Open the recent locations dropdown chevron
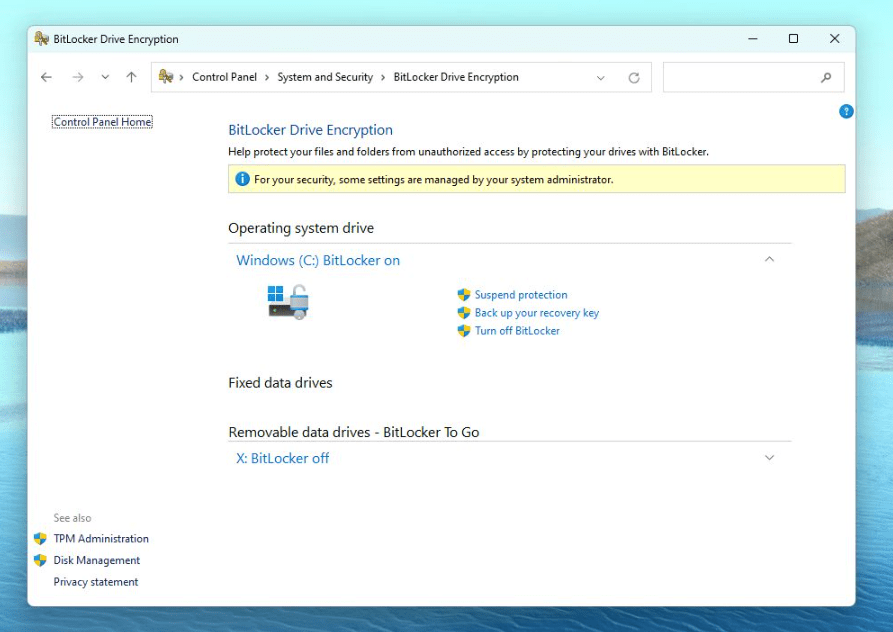Screen dimensions: 893x632 click(x=105, y=77)
